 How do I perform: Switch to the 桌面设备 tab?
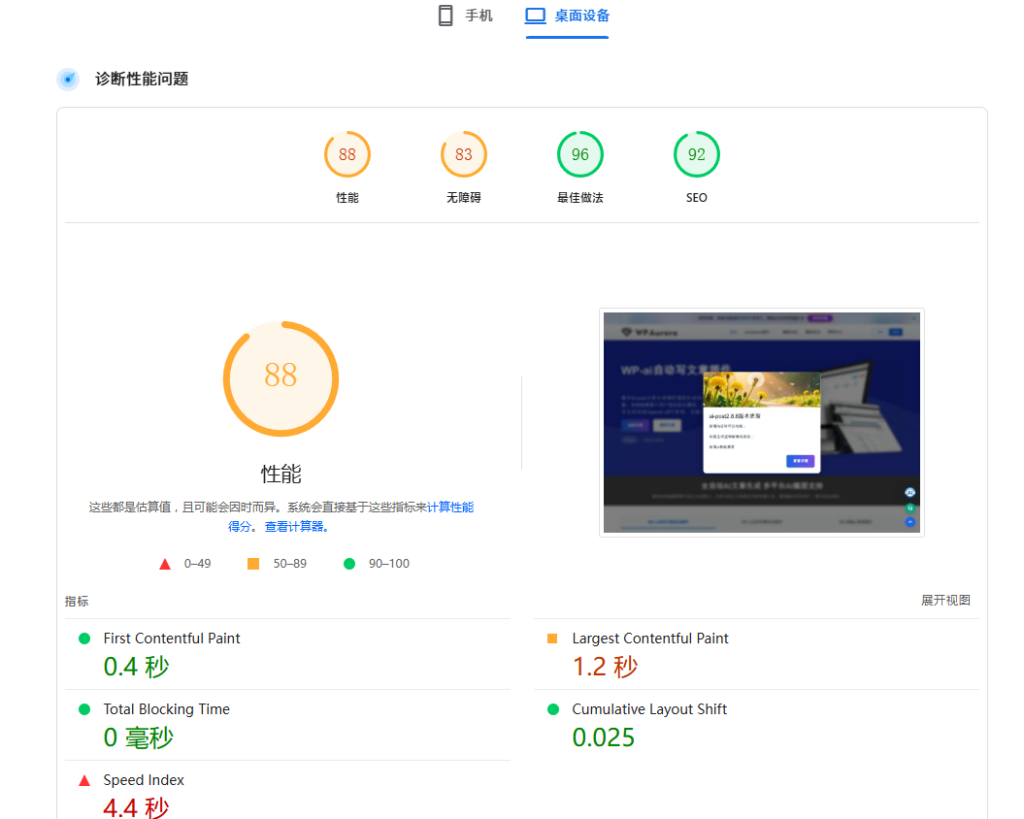click(566, 14)
